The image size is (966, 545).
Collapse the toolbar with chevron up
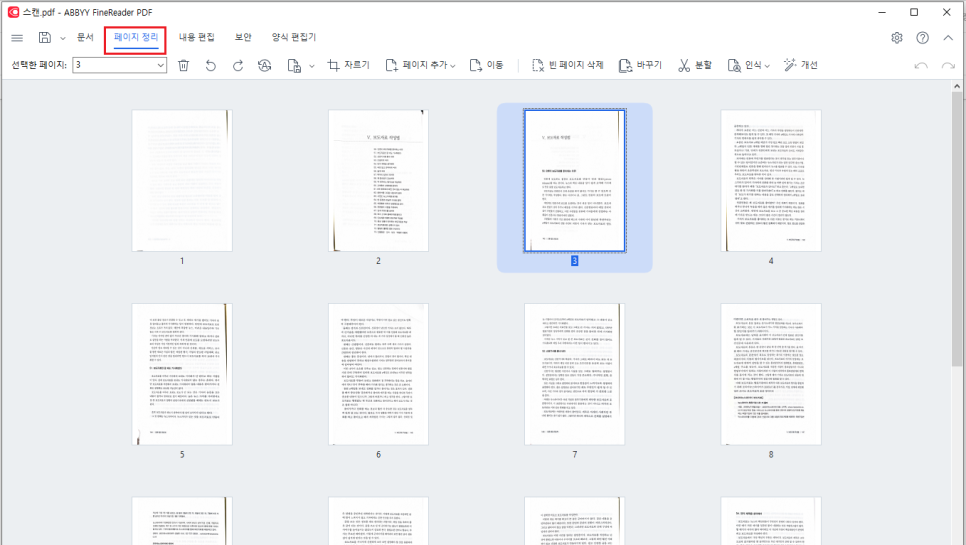point(948,38)
